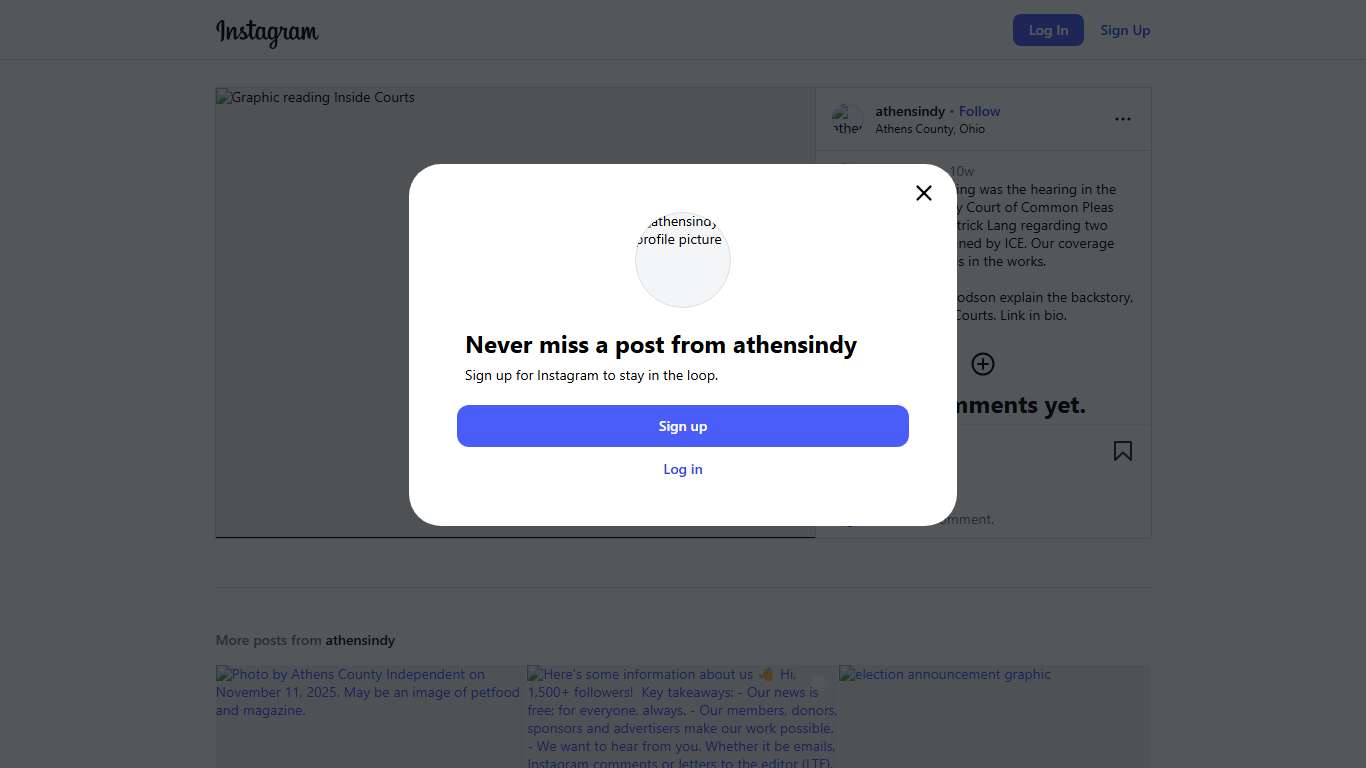Open the Athens County, Ohio location
Viewport: 1366px width, 768px height.
[930, 129]
